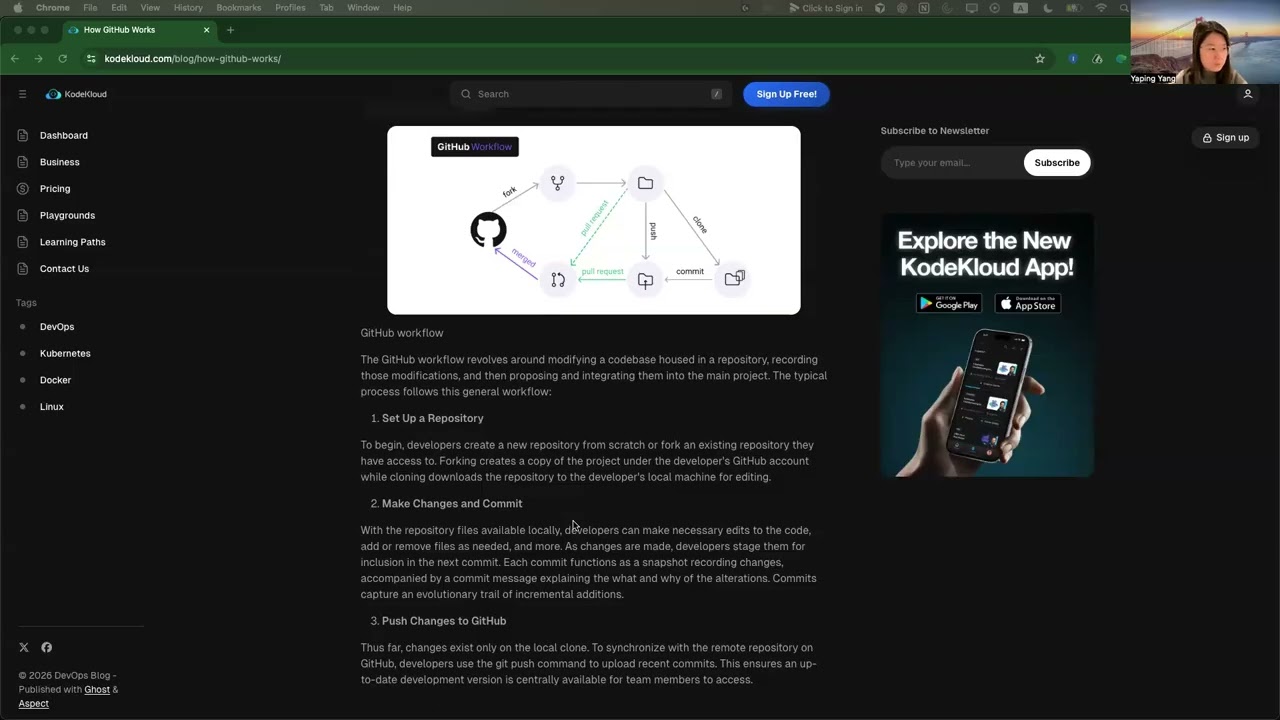
Task: Focus the Search input field
Action: tap(590, 94)
